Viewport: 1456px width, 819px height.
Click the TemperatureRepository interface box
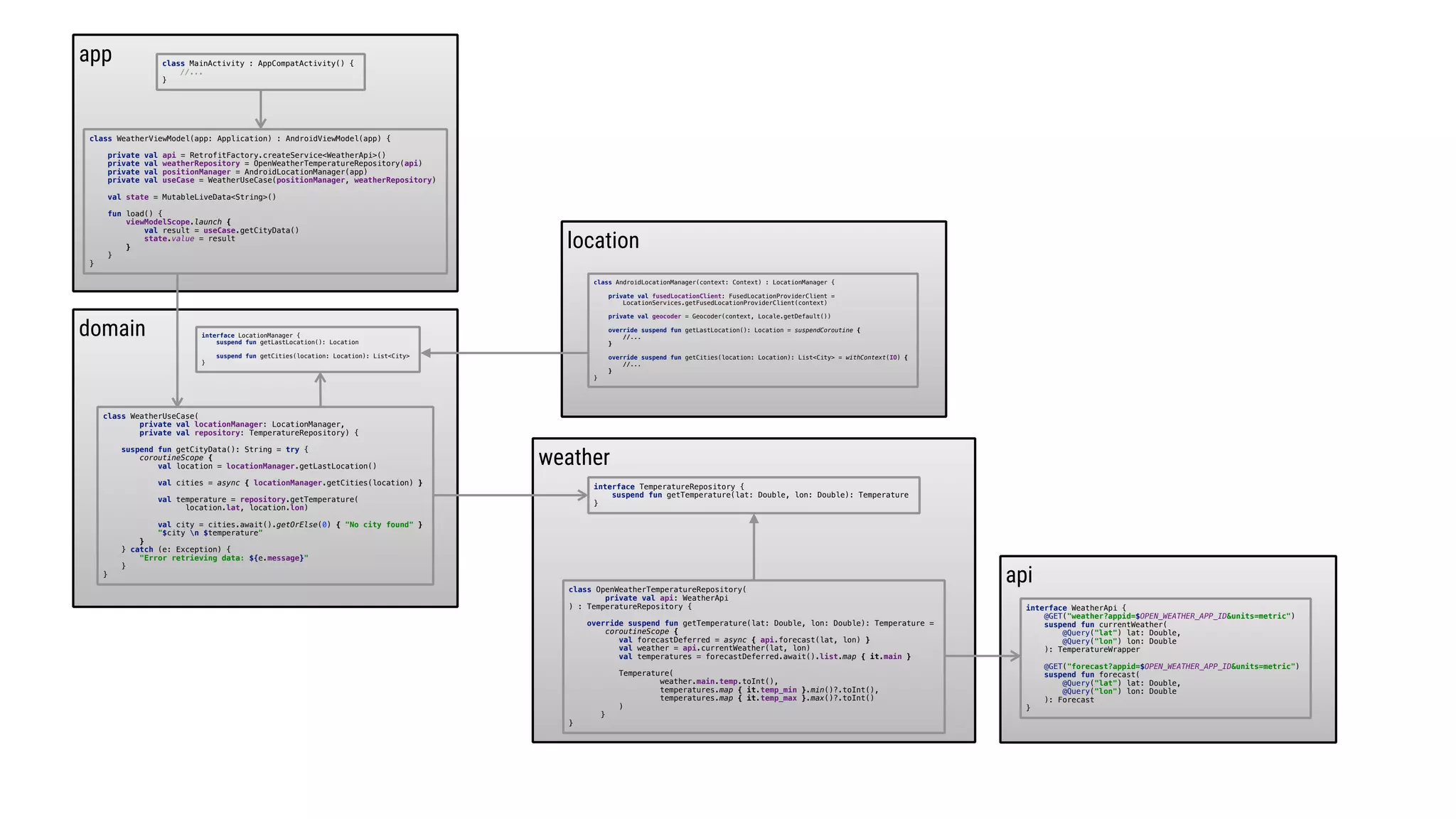754,496
